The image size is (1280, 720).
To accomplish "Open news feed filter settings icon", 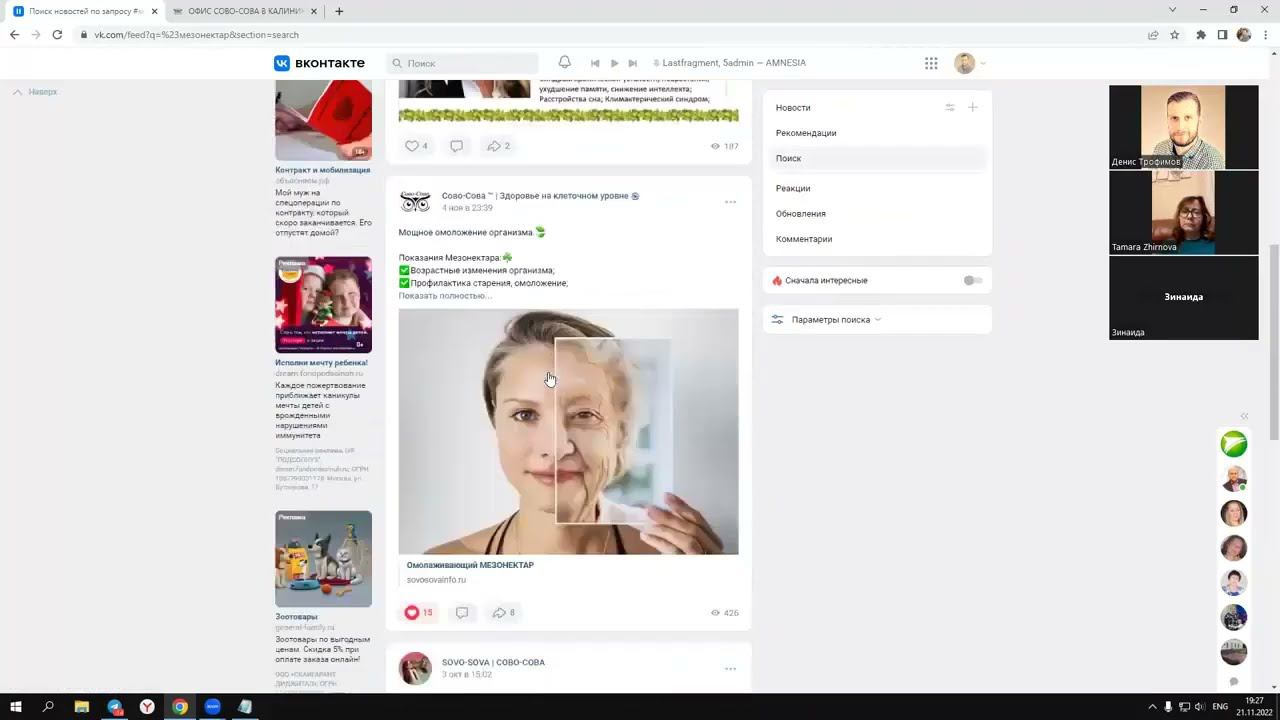I will coord(950,107).
